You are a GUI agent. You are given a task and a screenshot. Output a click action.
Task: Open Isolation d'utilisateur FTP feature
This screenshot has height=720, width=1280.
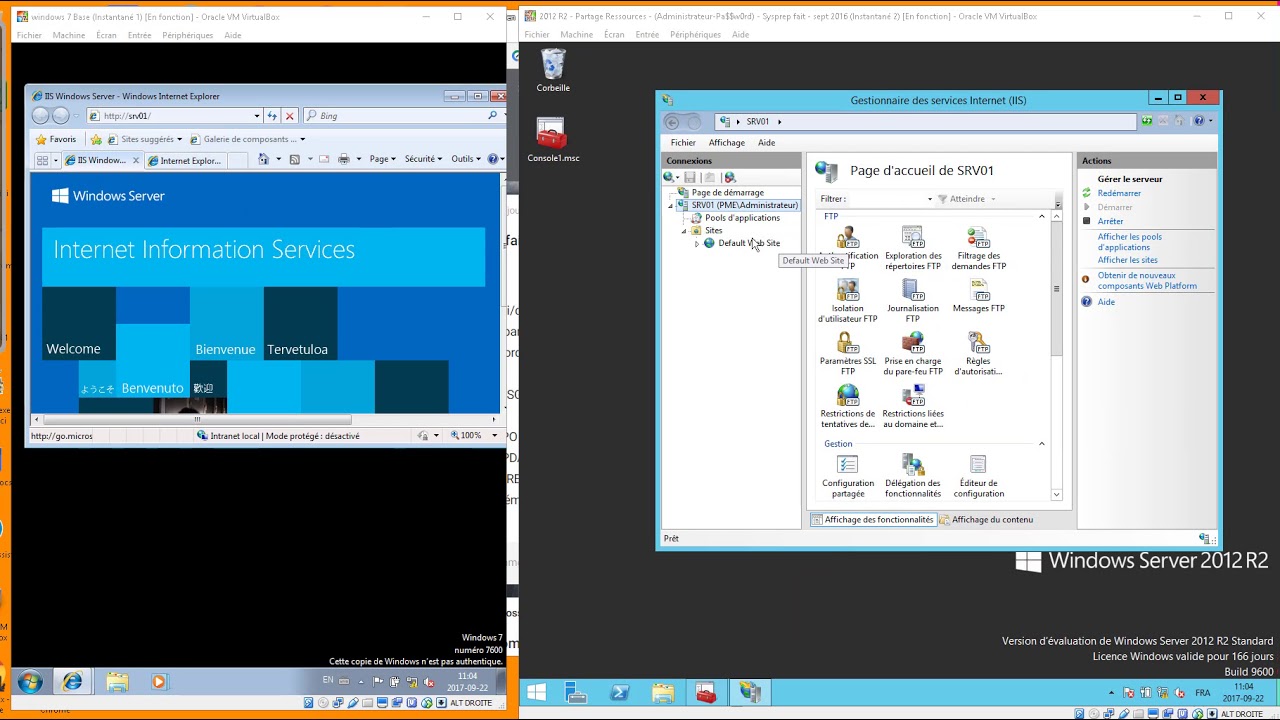tap(847, 301)
